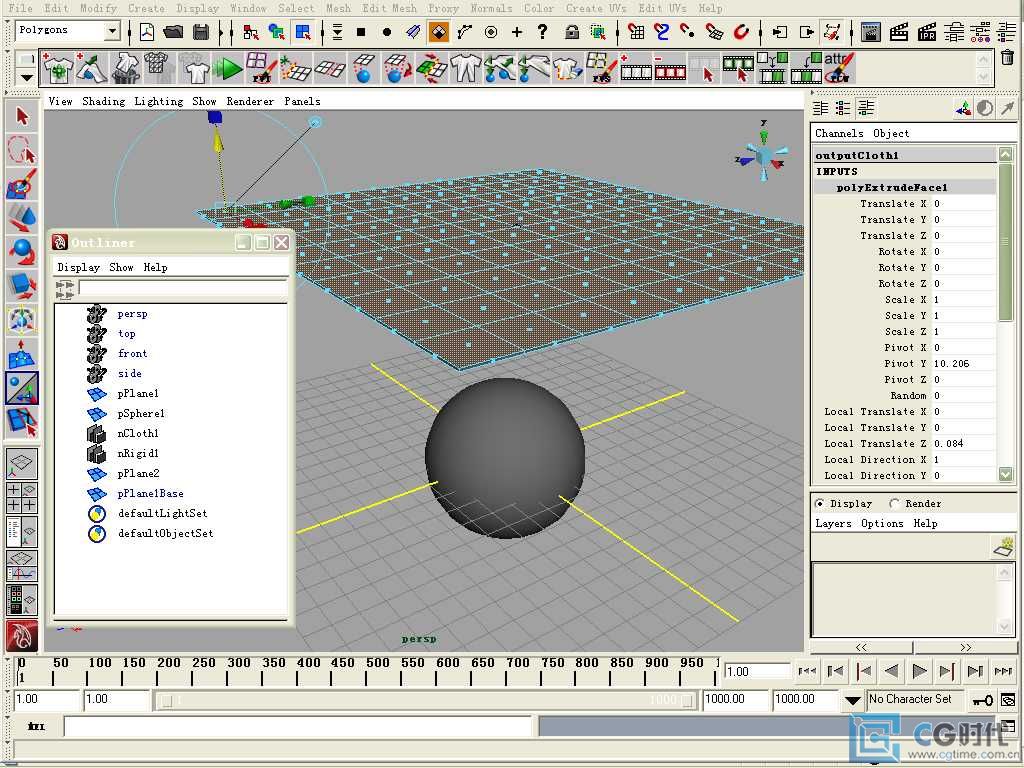Go to start of playback range

coord(807,671)
